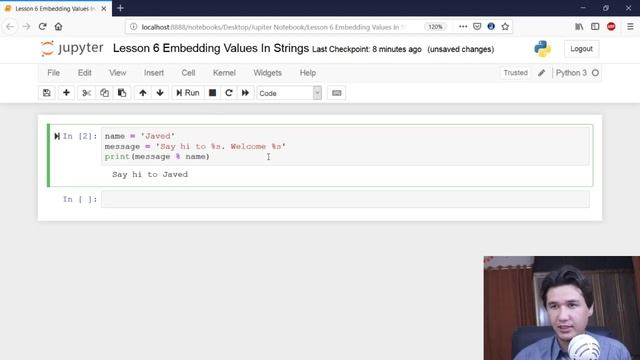Click the blue extension icon in address bar
Viewport: 640px width, 360px height.
pyautogui.click(x=491, y=27)
